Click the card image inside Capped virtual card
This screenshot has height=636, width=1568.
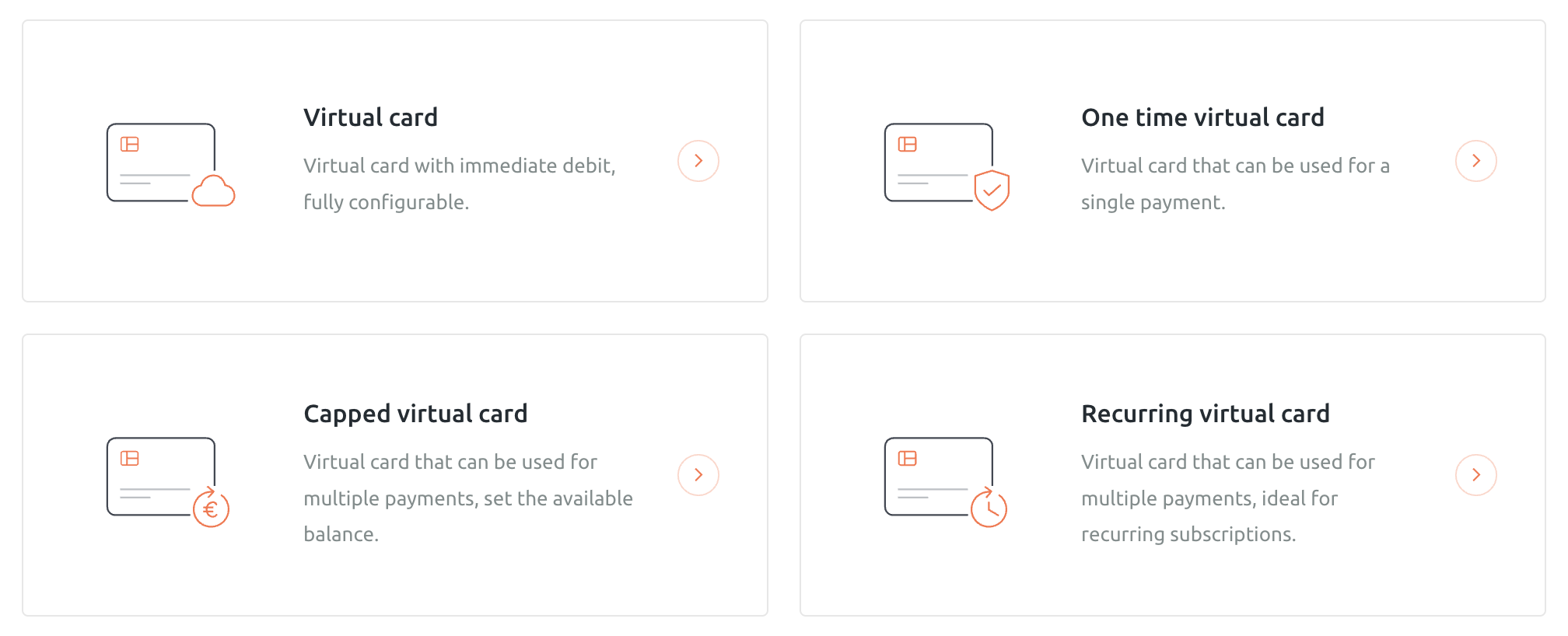pos(159,476)
